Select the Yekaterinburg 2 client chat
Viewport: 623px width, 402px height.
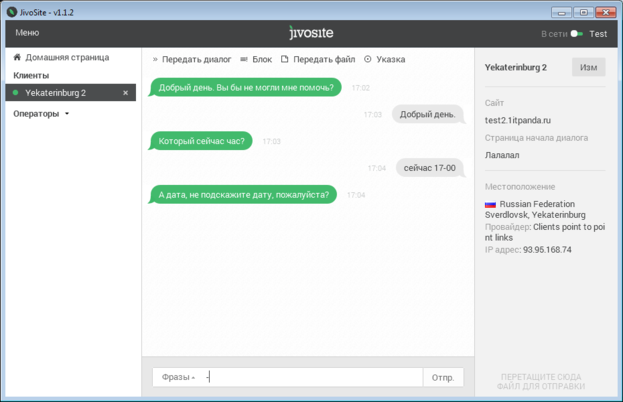[71, 93]
